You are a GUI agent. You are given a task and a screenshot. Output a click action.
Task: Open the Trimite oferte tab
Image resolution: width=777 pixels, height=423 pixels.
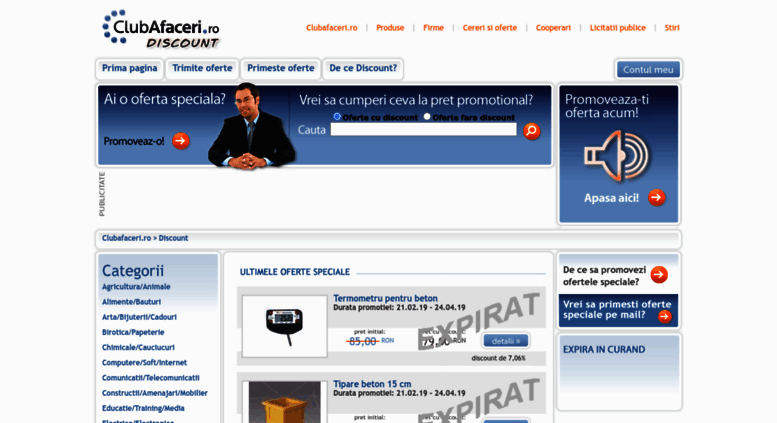coord(202,68)
